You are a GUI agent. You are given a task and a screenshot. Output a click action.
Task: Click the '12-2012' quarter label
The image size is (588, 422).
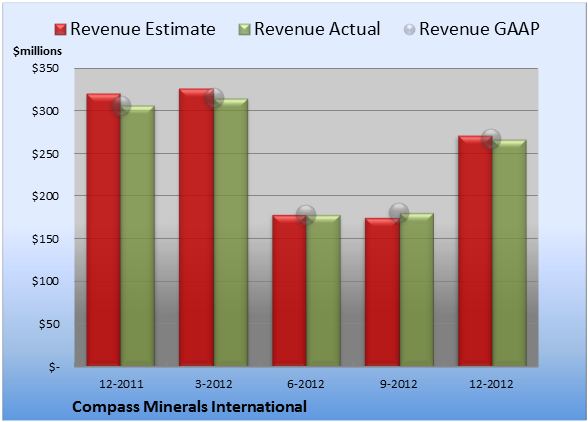[x=491, y=384]
